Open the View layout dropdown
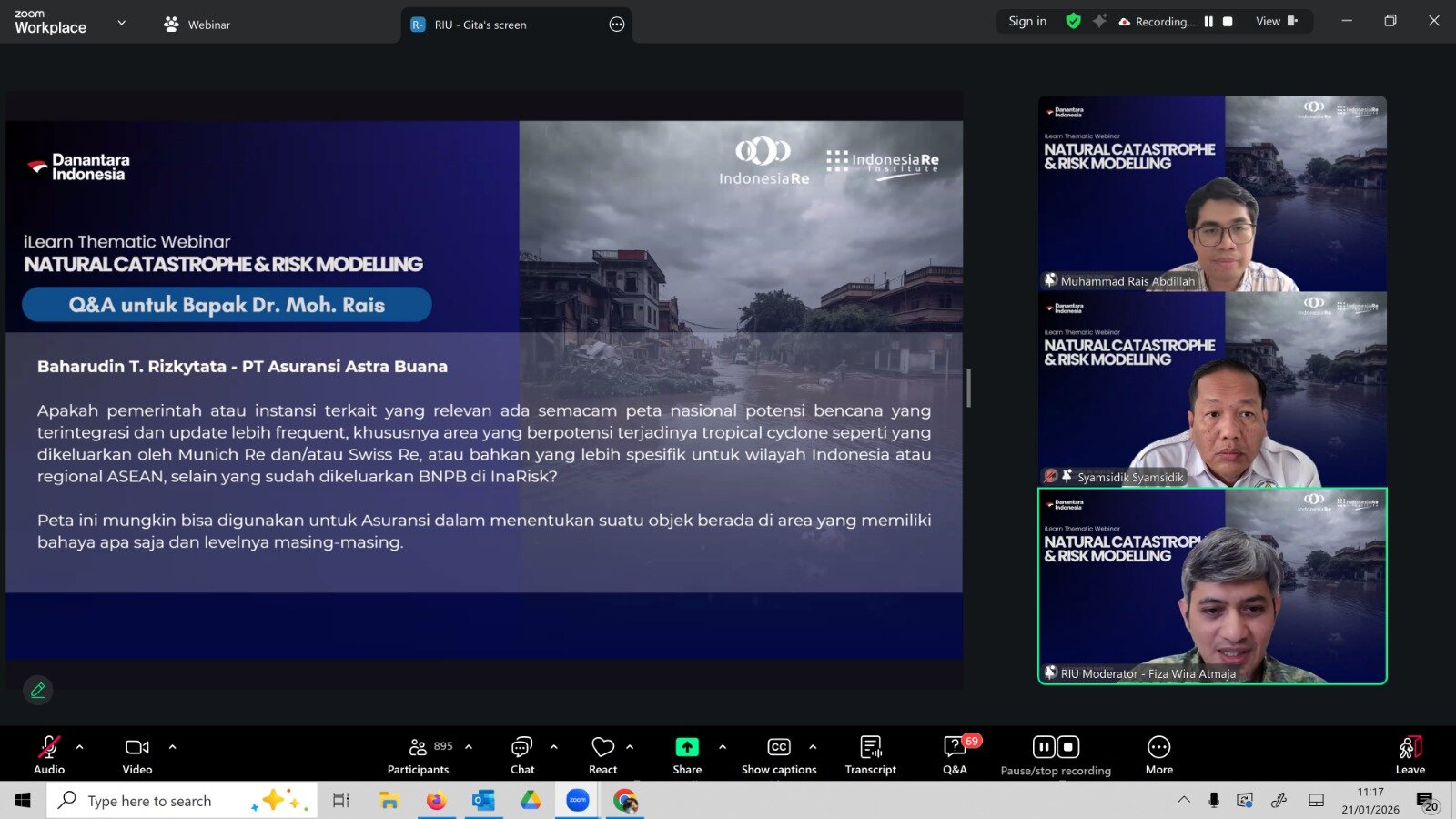1456x819 pixels. [x=1276, y=22]
